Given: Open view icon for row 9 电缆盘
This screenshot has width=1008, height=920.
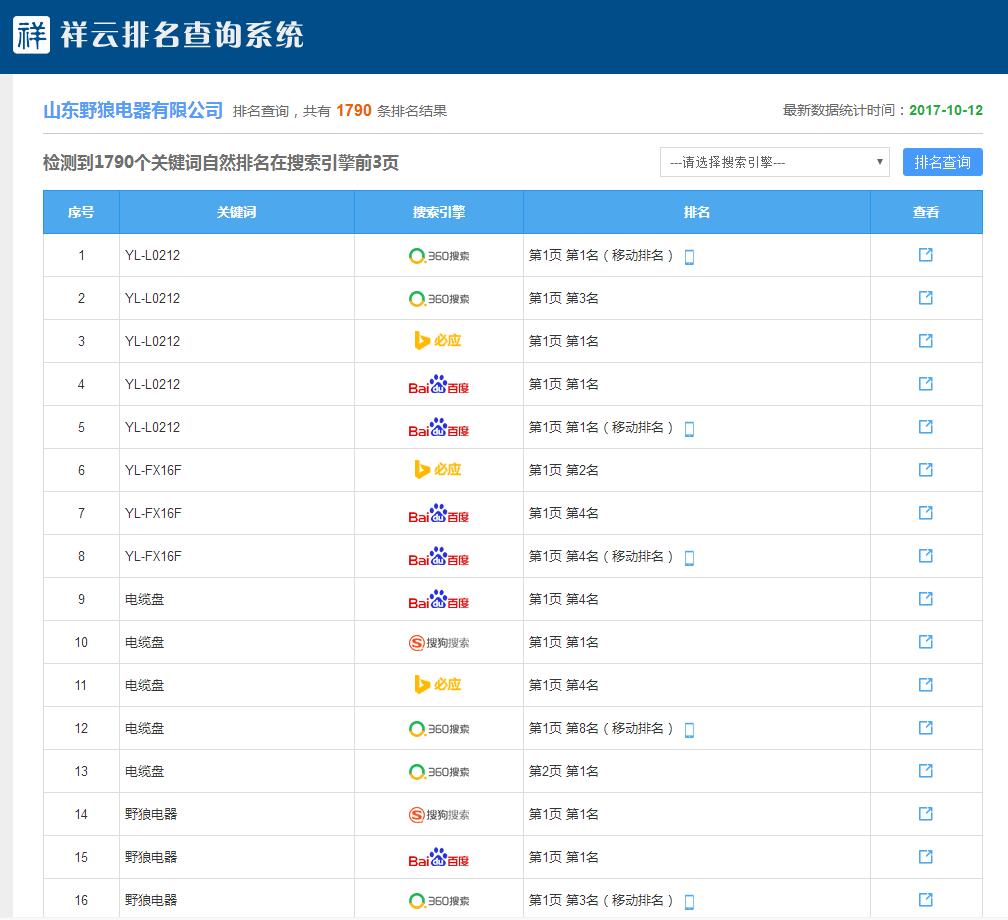Looking at the screenshot, I should tap(926, 599).
